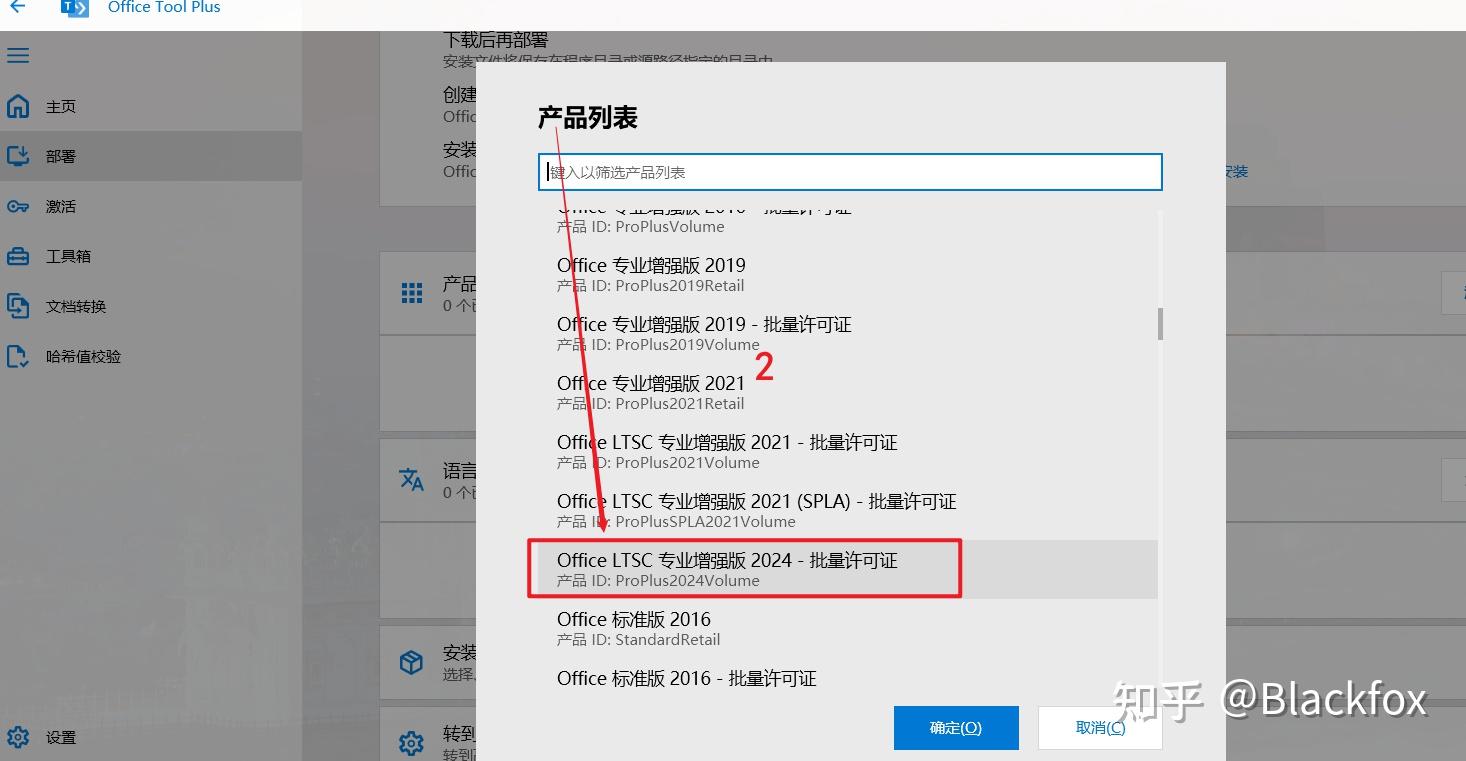This screenshot has height=761, width=1466.
Task: Open the 部署 navigation item
Action: tap(150, 156)
